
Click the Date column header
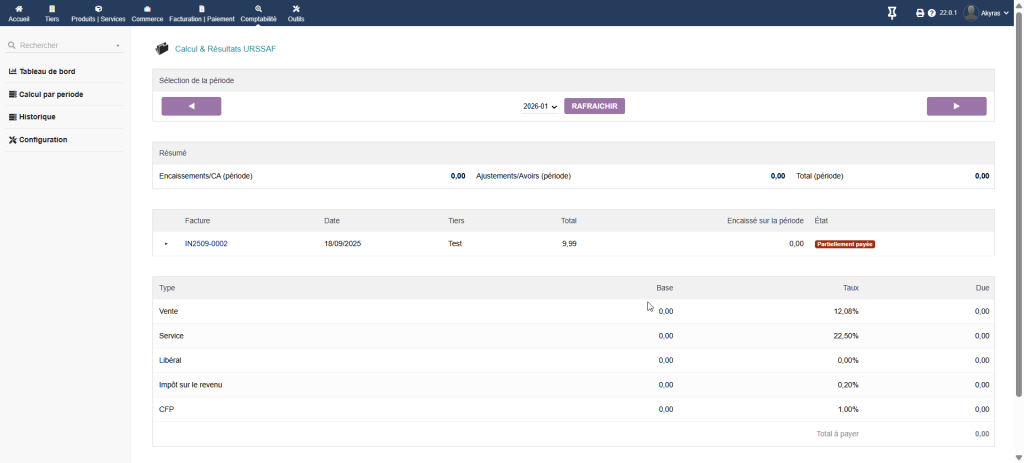332,221
